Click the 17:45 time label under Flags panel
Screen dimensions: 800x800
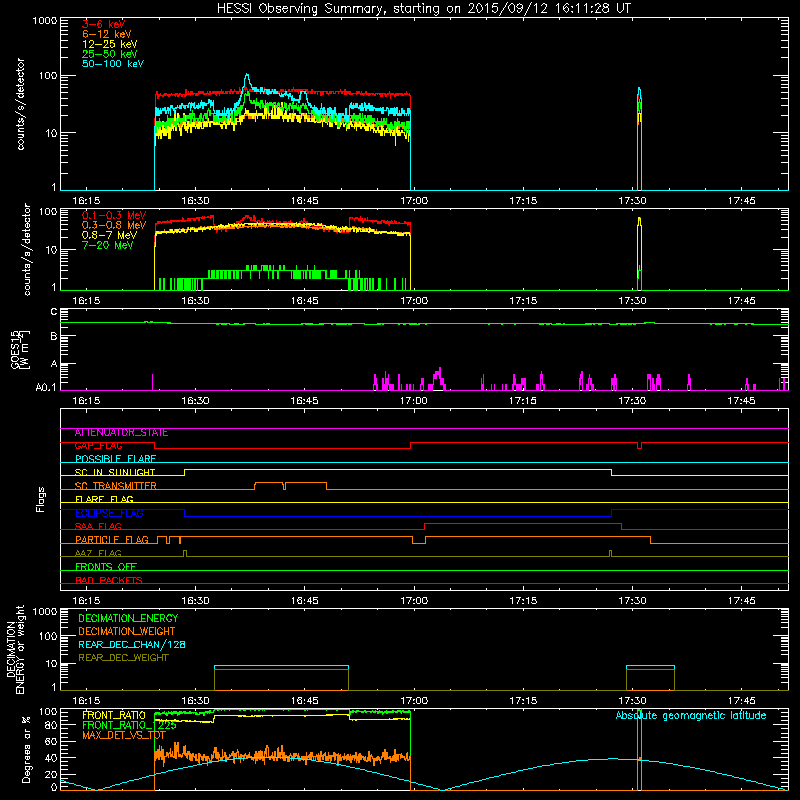tap(741, 601)
